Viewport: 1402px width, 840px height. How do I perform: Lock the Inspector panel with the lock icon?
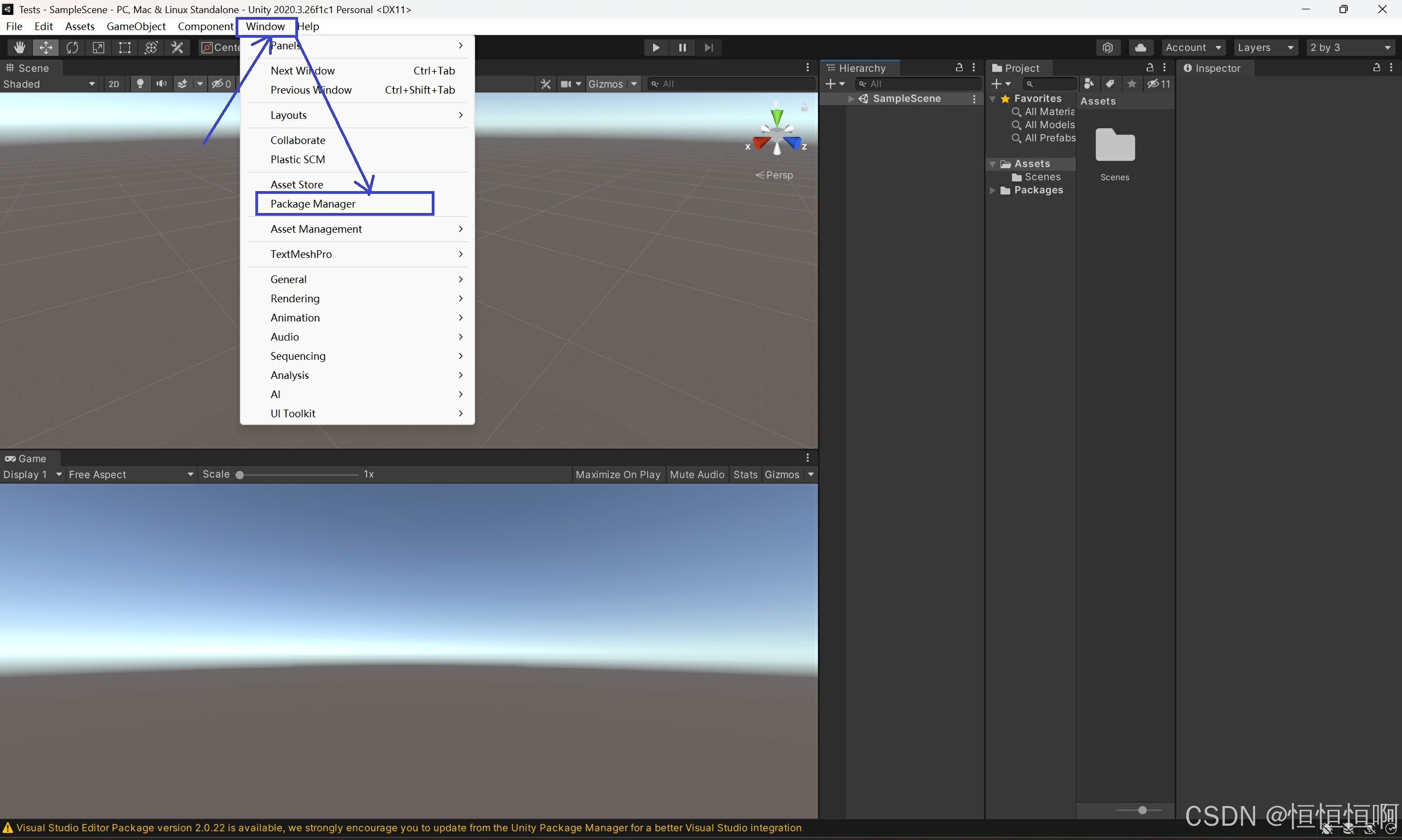point(1376,67)
